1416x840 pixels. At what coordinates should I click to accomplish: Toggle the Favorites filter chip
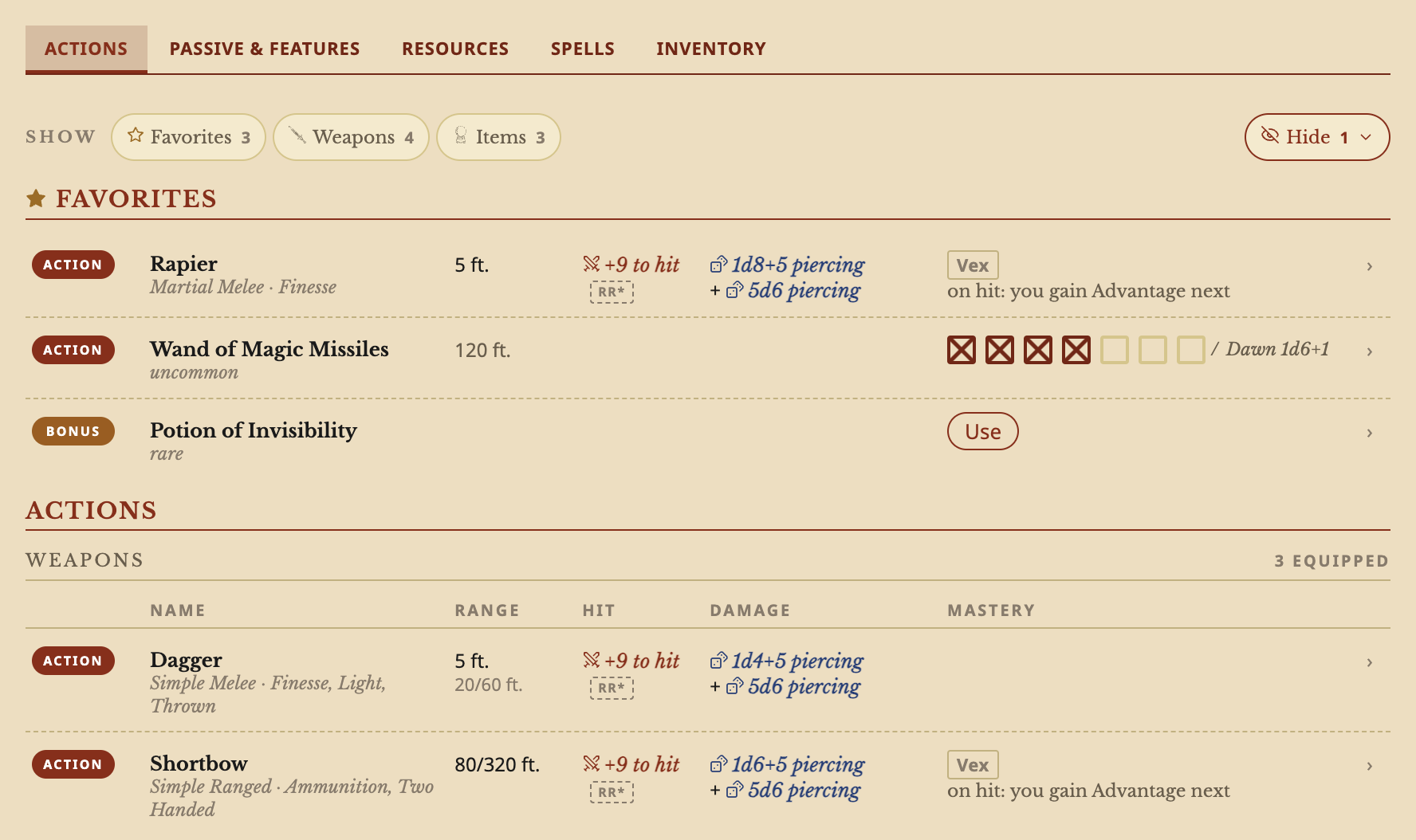coord(189,137)
